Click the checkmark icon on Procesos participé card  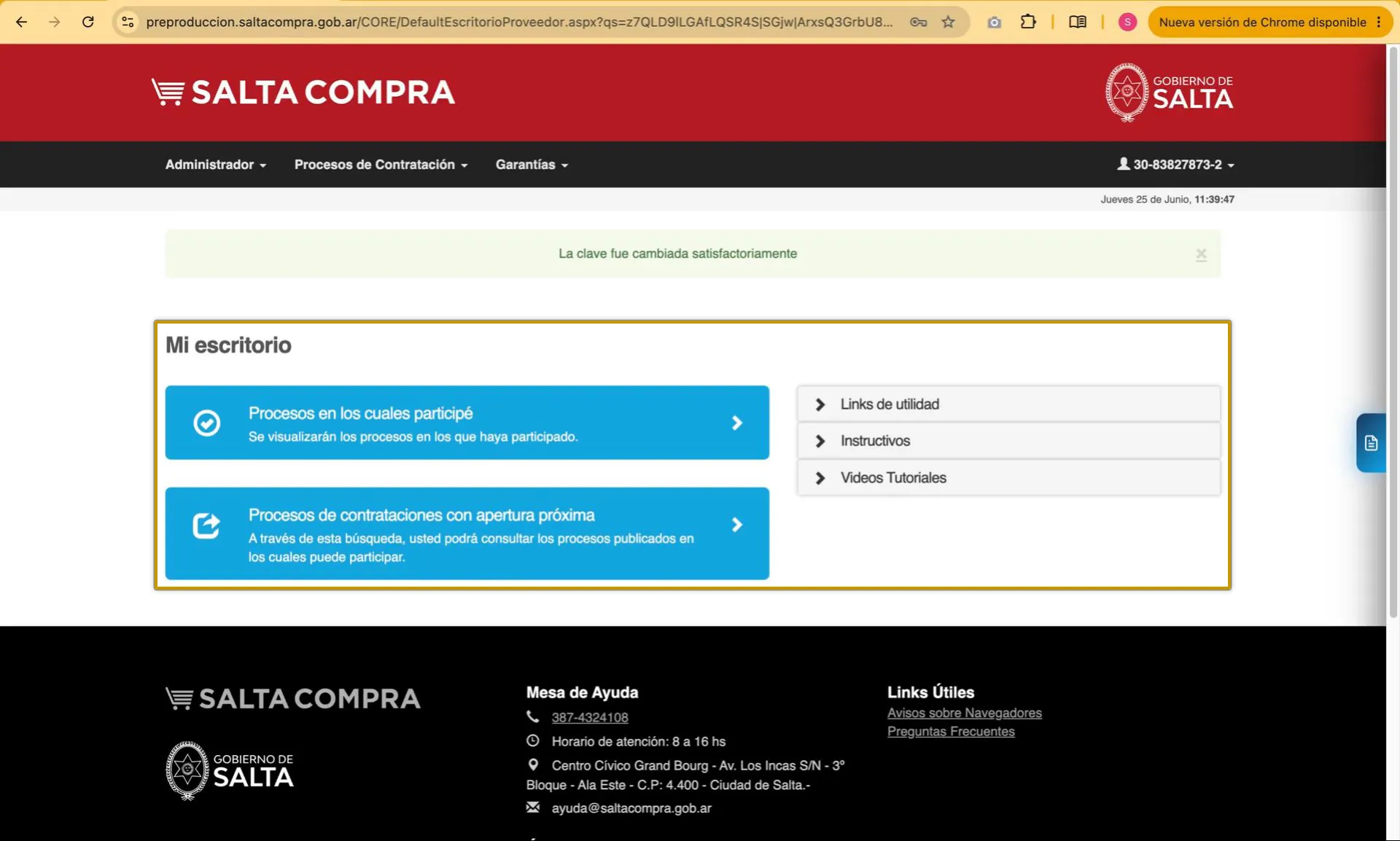point(206,423)
